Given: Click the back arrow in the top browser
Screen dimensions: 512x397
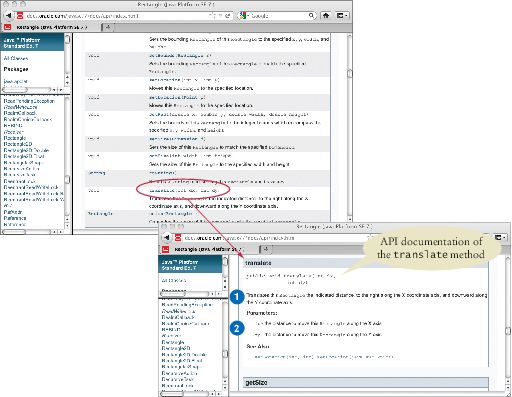Looking at the screenshot, I should click(x=9, y=16).
